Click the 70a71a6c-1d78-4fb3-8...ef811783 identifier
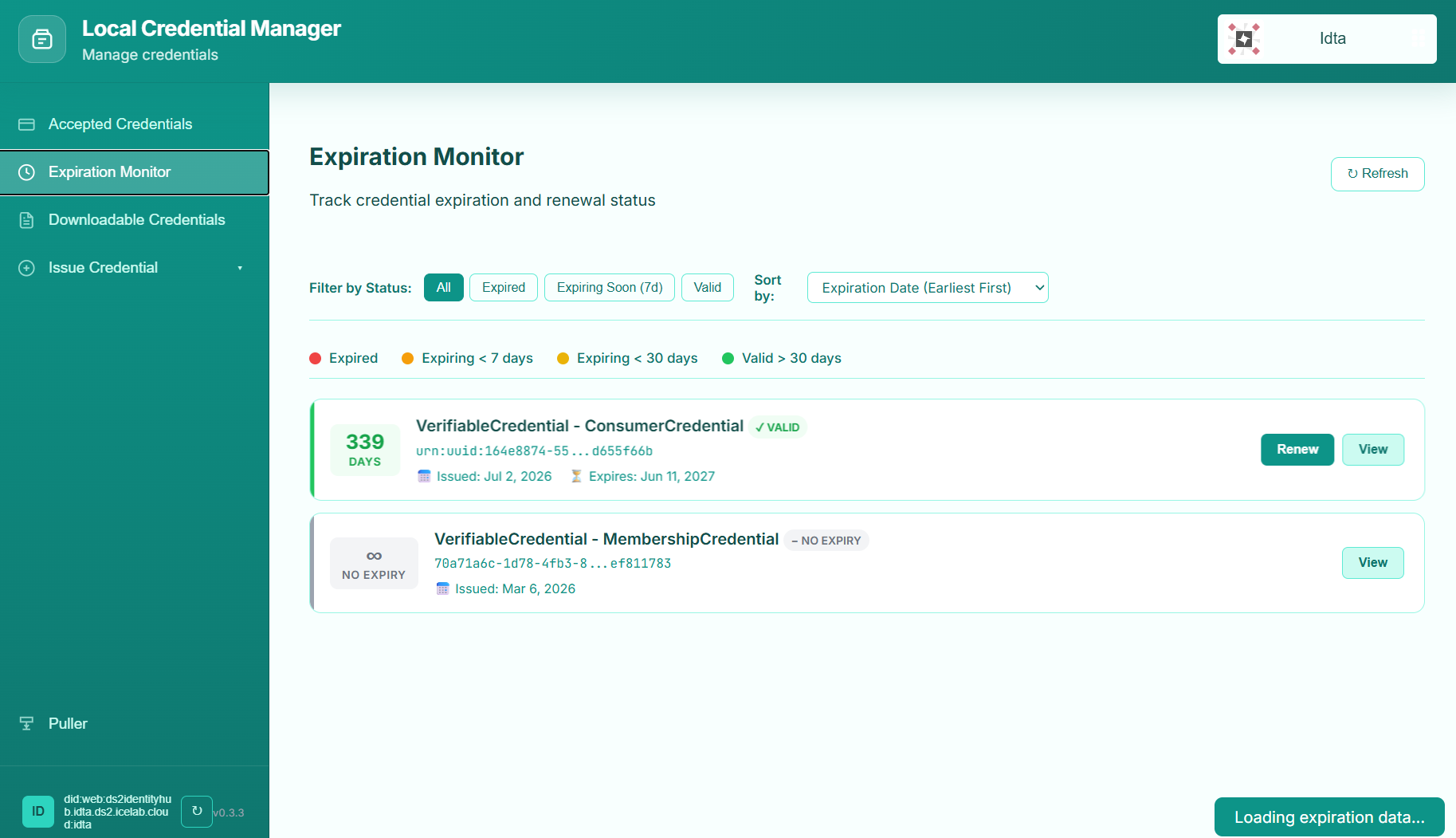Image resolution: width=1456 pixels, height=838 pixels. pyautogui.click(x=552, y=564)
